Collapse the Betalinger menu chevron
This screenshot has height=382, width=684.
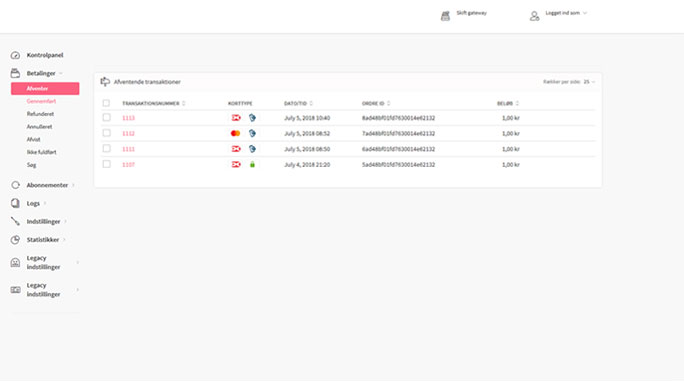61,73
